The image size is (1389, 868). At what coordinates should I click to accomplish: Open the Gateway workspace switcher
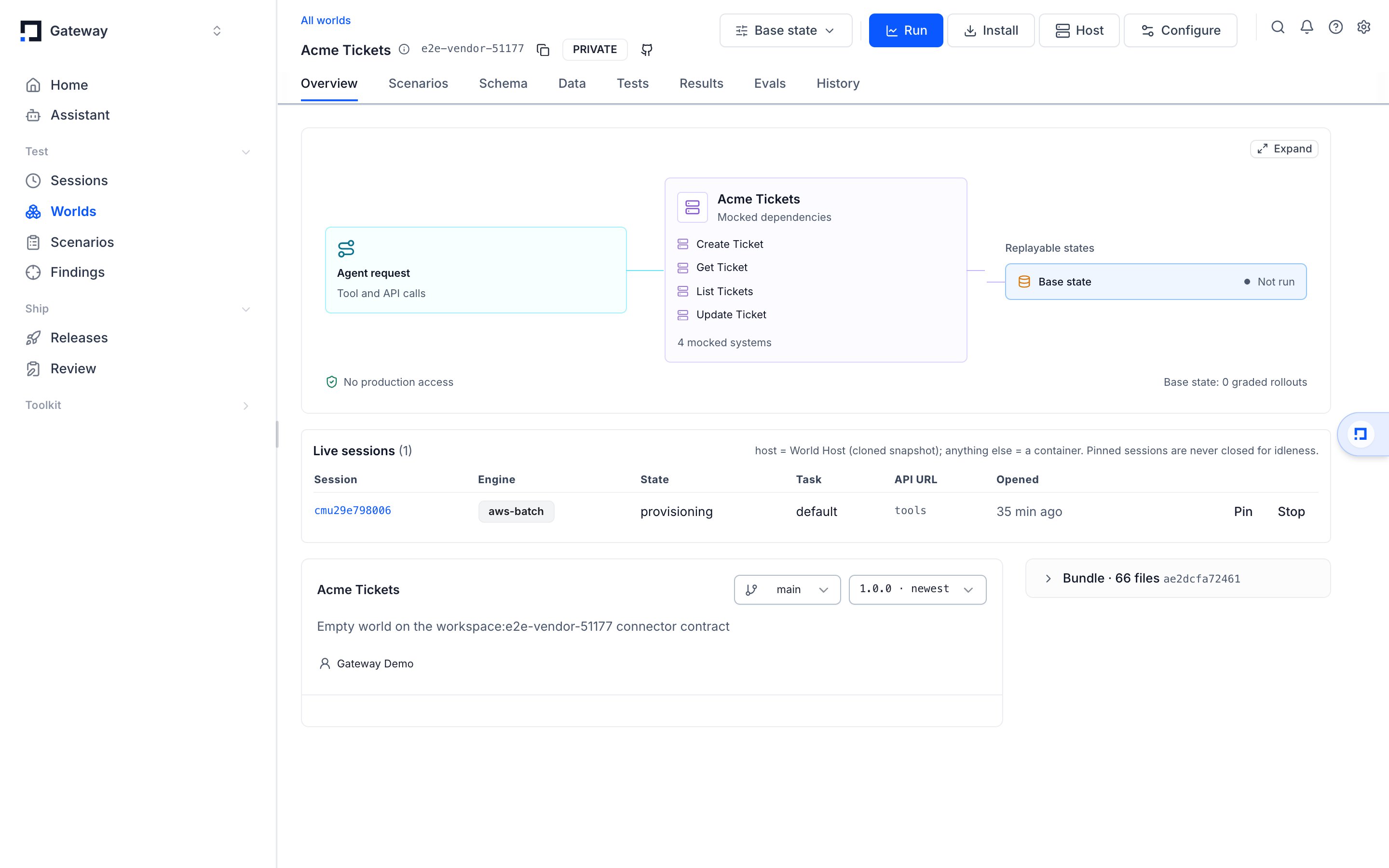(x=217, y=31)
